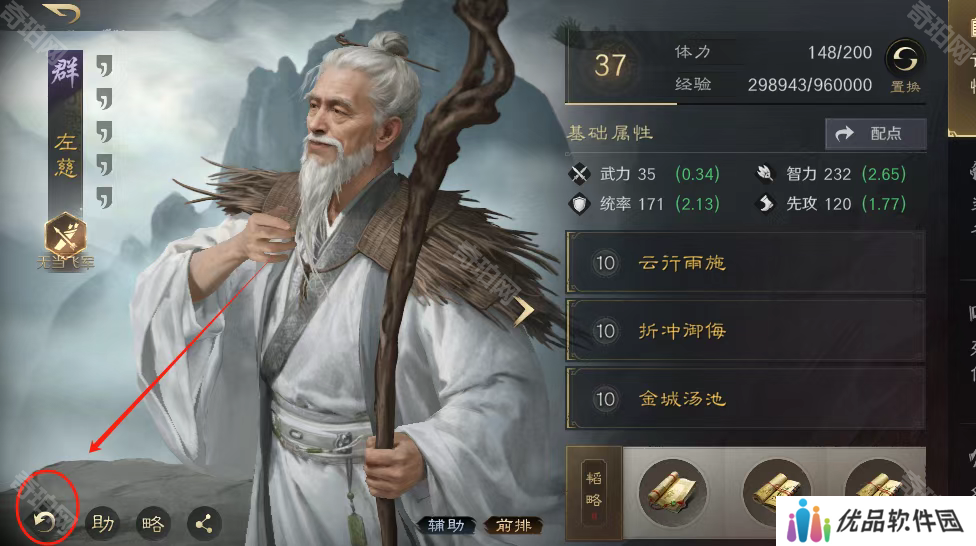This screenshot has height=546, width=976.
Task: Select the 韬略 tab label
Action: 594,492
